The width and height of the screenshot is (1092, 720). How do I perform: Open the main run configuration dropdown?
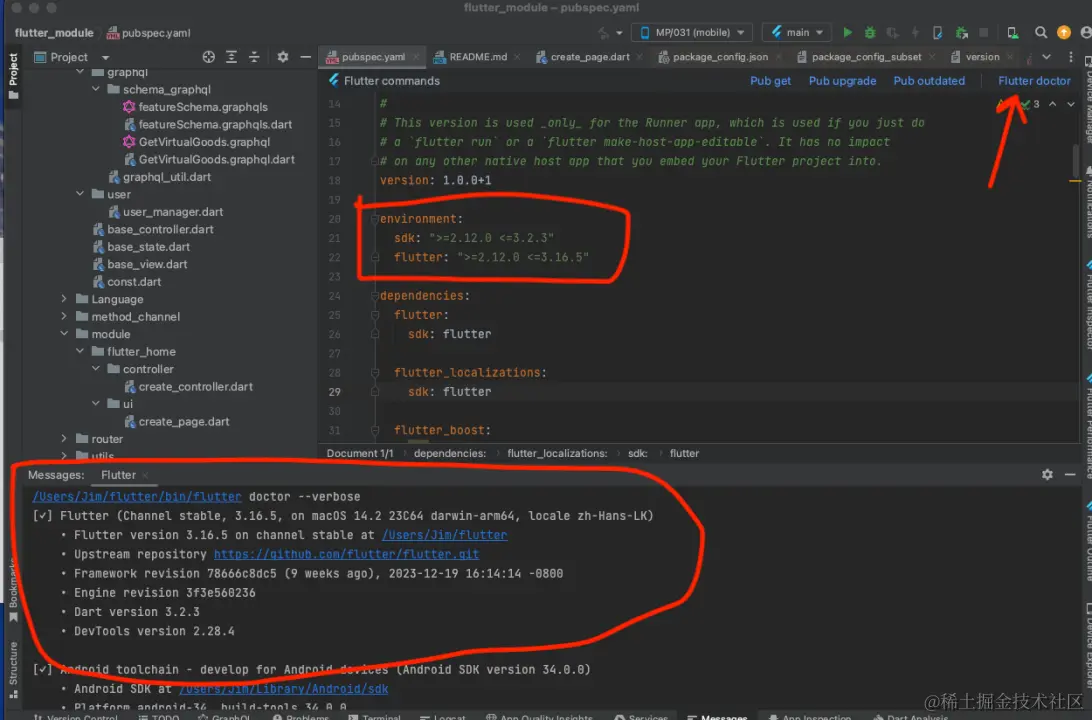[797, 33]
